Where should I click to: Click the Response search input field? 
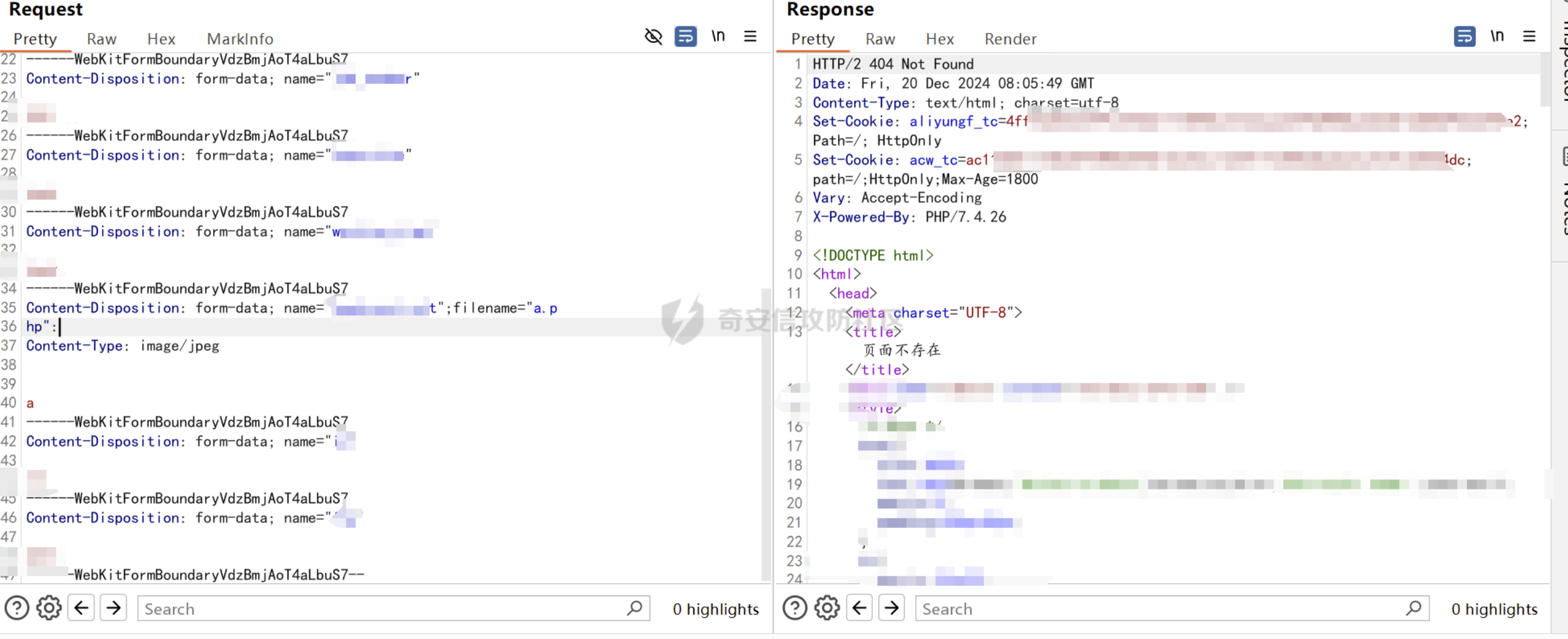pos(1159,609)
